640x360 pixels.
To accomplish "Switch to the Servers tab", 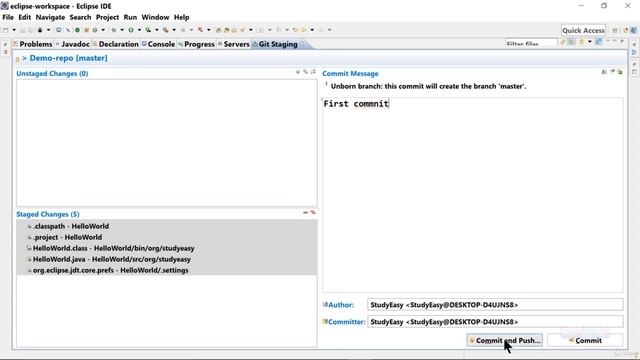I will tap(233, 44).
